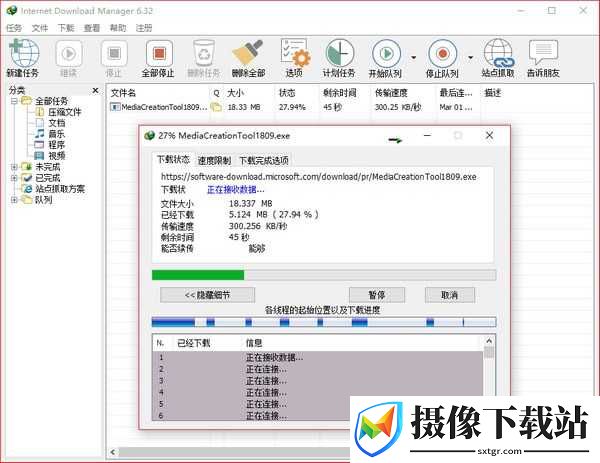Select 视频 category
Viewport: 600px width, 463px height.
click(x=57, y=156)
